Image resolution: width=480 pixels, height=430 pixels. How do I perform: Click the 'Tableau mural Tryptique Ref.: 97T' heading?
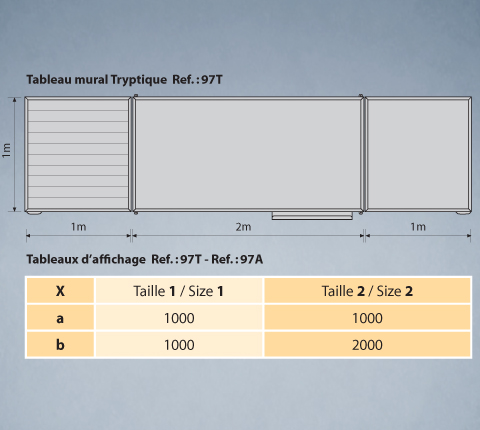point(124,80)
